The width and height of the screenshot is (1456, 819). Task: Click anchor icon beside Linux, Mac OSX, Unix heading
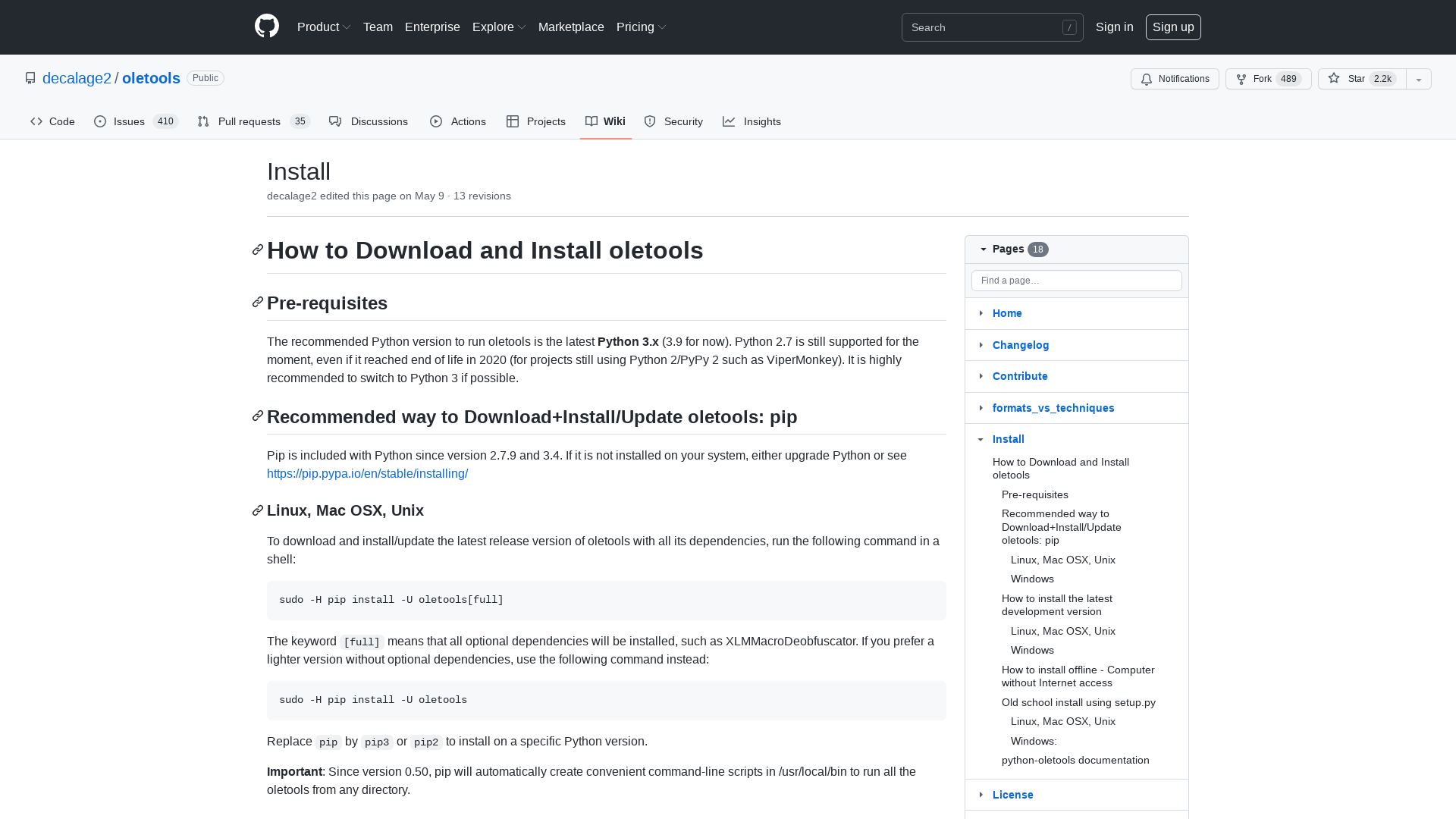click(258, 510)
